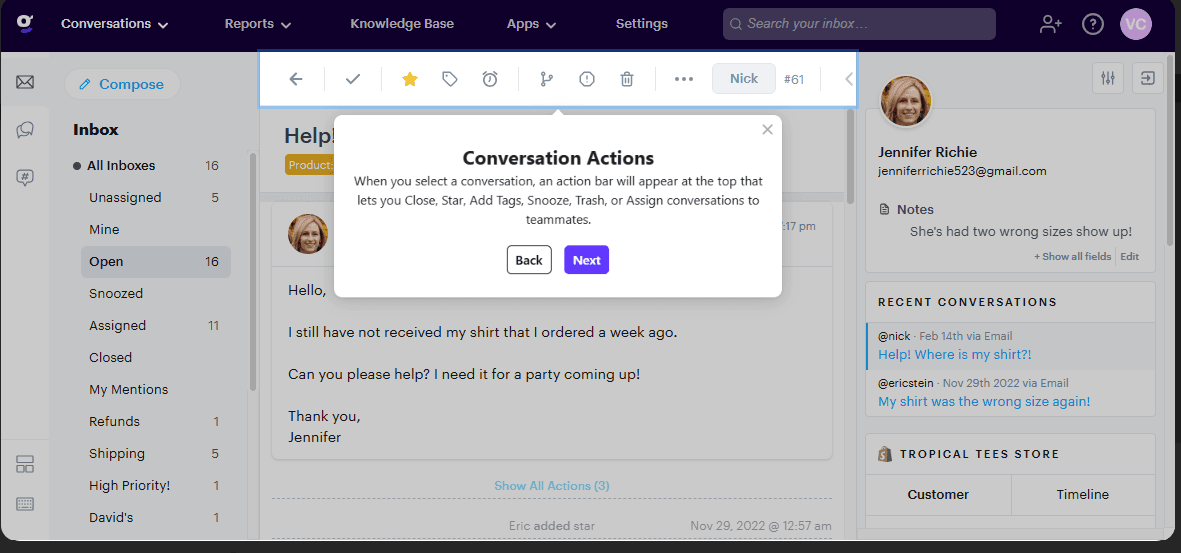The height and width of the screenshot is (553, 1181).
Task: Click the inbox list scrollbar
Action: 253,271
